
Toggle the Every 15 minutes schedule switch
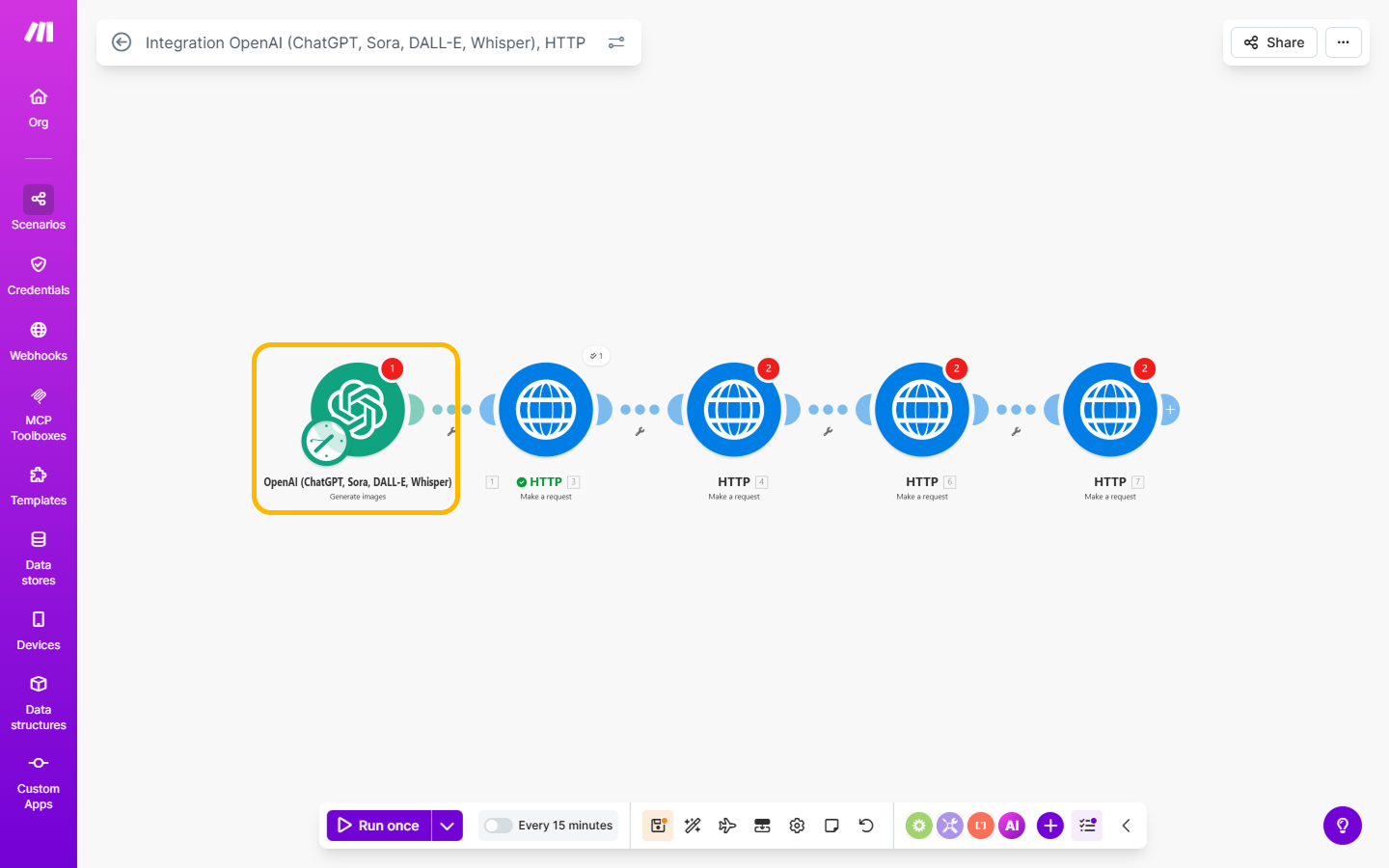pos(498,826)
